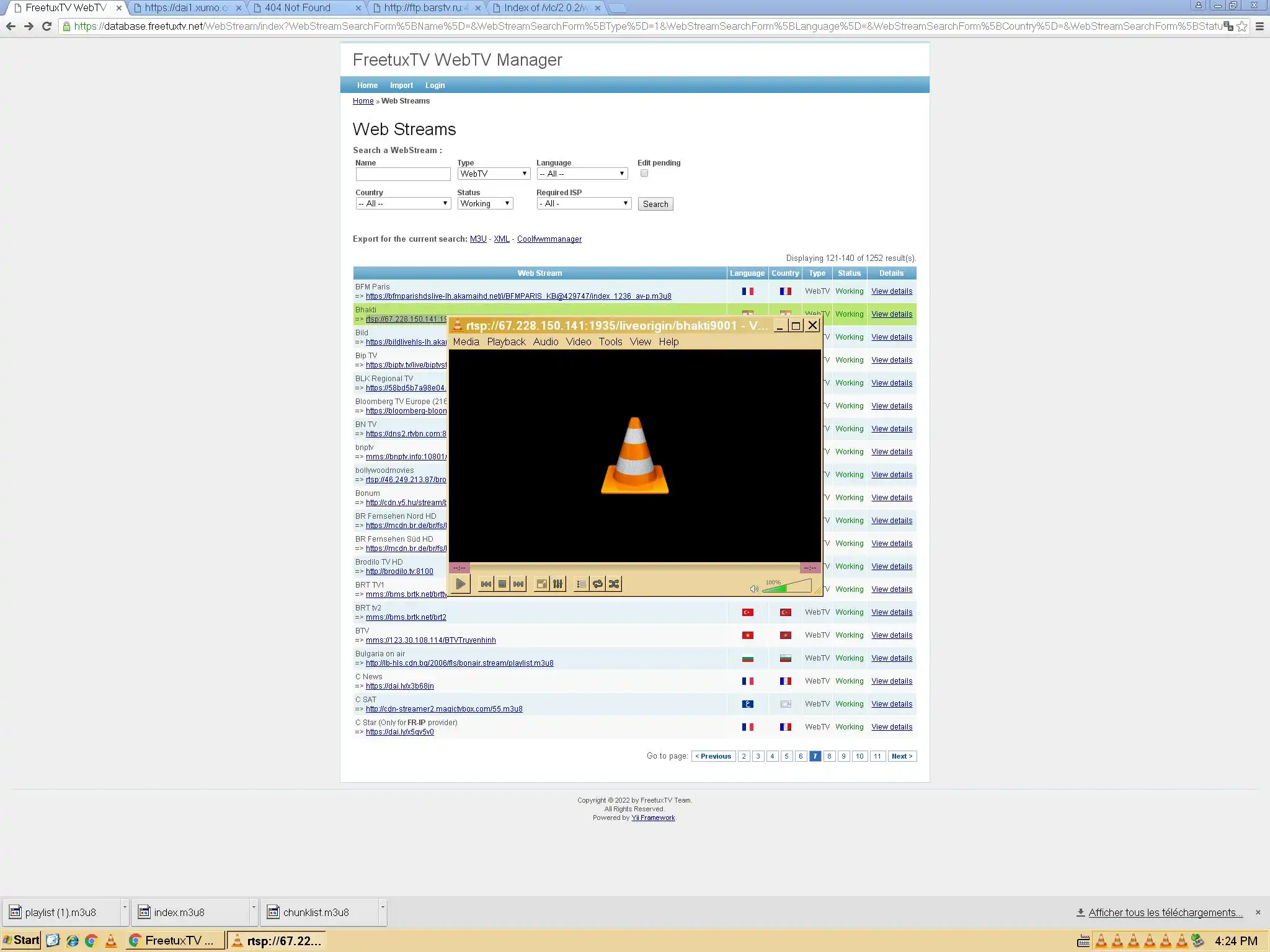Click the Search button
Image resolution: width=1270 pixels, height=952 pixels.
pyautogui.click(x=655, y=204)
